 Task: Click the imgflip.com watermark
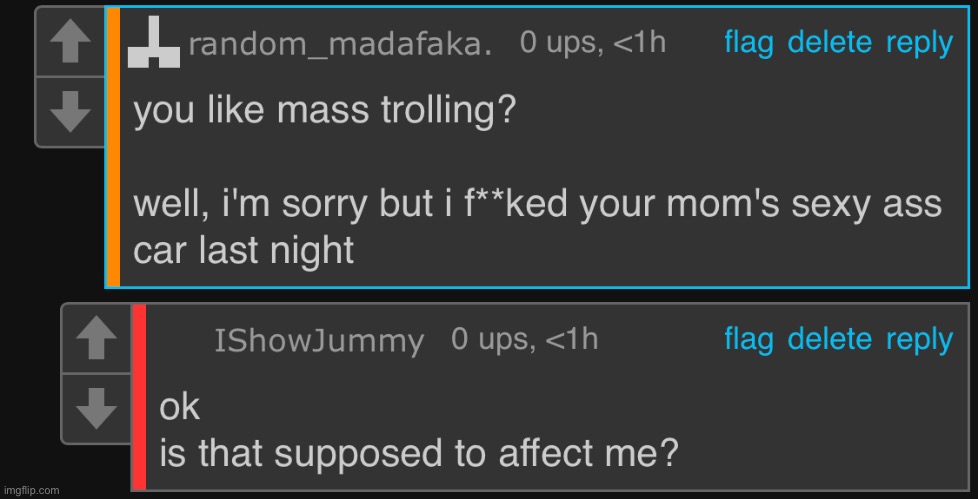click(x=31, y=490)
